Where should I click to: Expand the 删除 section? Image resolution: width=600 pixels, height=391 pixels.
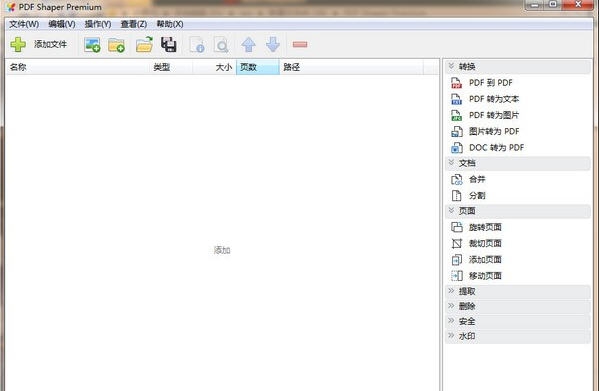518,306
